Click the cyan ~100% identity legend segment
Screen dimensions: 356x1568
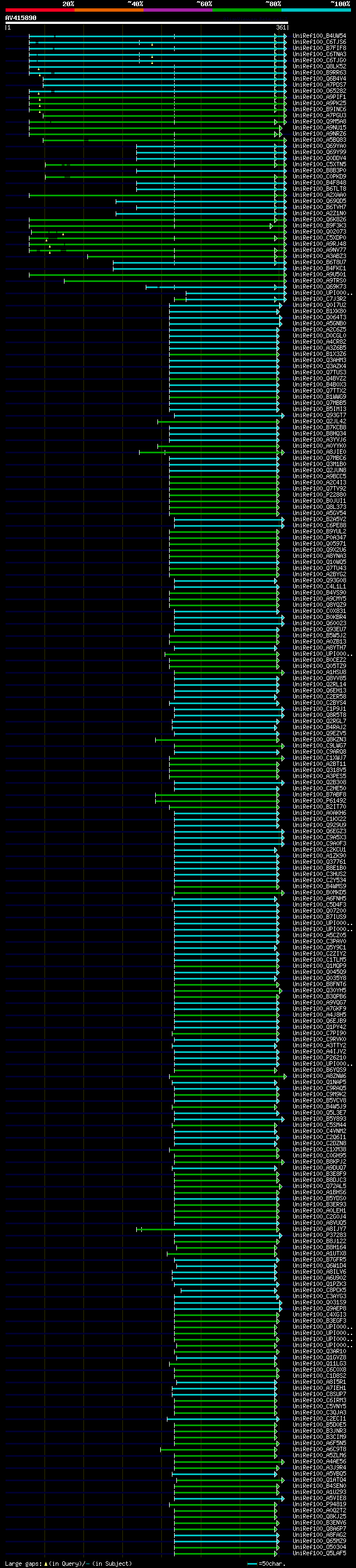click(x=316, y=10)
